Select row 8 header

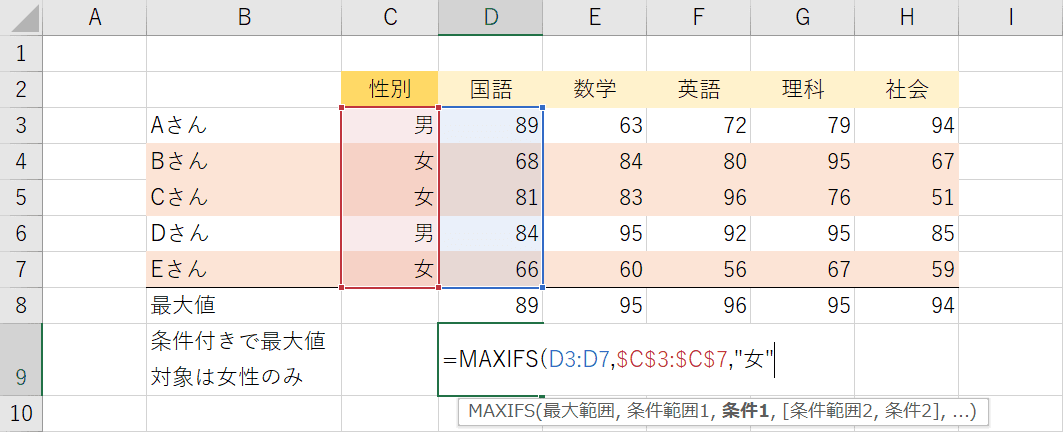(x=21, y=305)
